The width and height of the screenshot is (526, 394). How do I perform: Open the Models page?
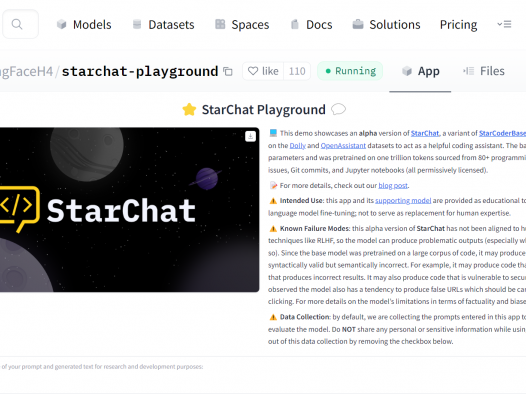pos(84,24)
